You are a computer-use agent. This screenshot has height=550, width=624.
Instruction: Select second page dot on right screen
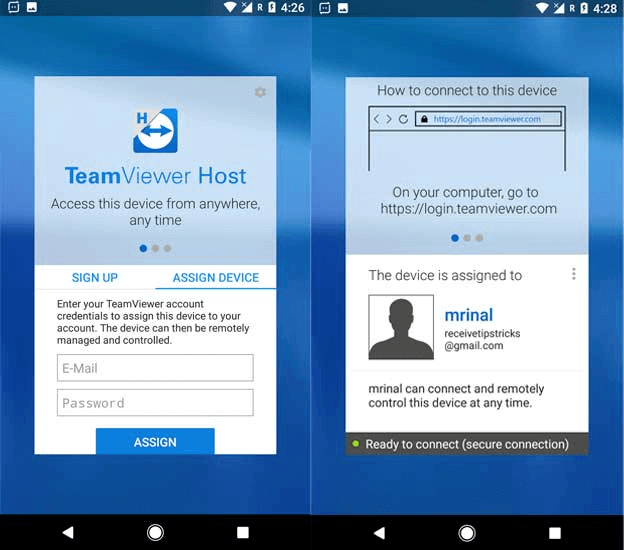pyautogui.click(x=467, y=238)
